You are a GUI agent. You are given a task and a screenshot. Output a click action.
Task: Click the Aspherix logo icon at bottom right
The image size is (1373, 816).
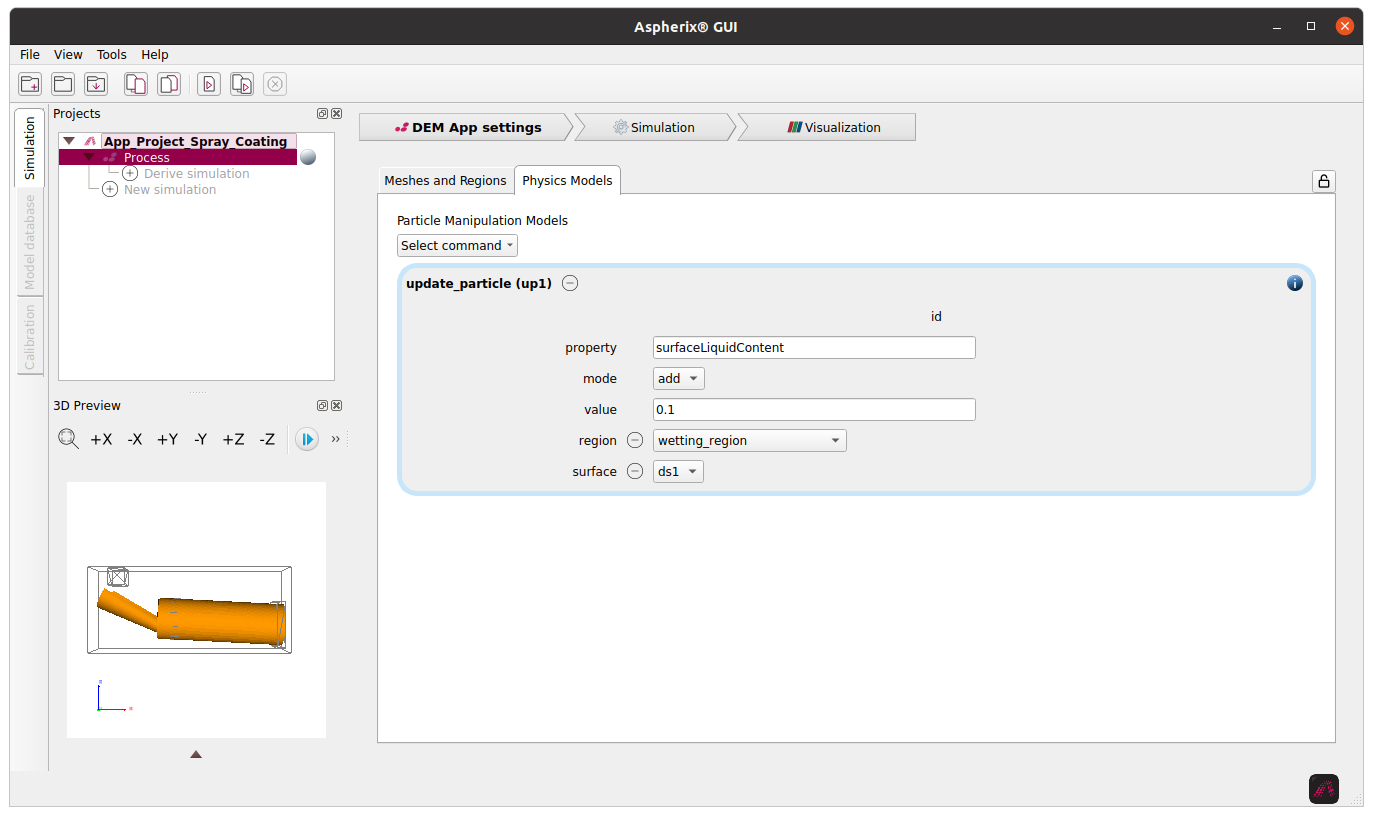pyautogui.click(x=1324, y=789)
